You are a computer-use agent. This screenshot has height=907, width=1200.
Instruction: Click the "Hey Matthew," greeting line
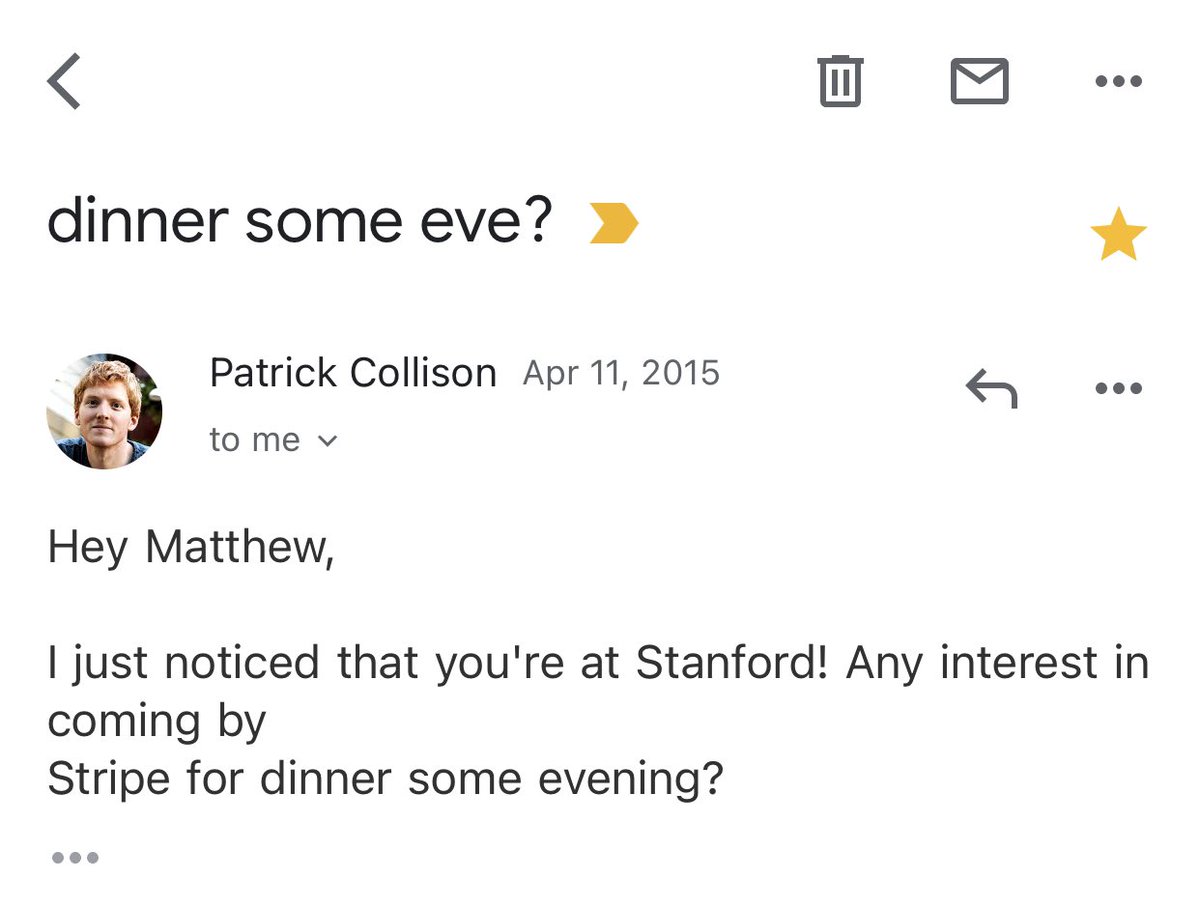click(190, 548)
